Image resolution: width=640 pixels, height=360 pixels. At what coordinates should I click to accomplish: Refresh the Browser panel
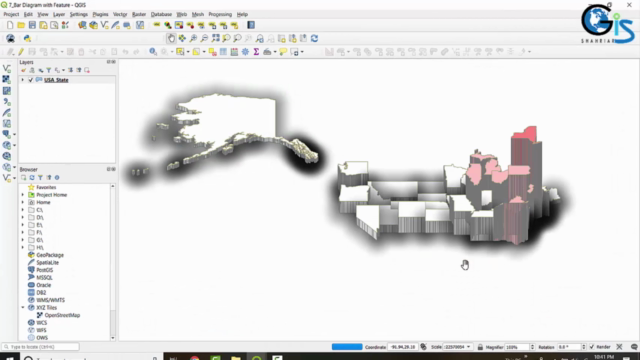coord(32,178)
